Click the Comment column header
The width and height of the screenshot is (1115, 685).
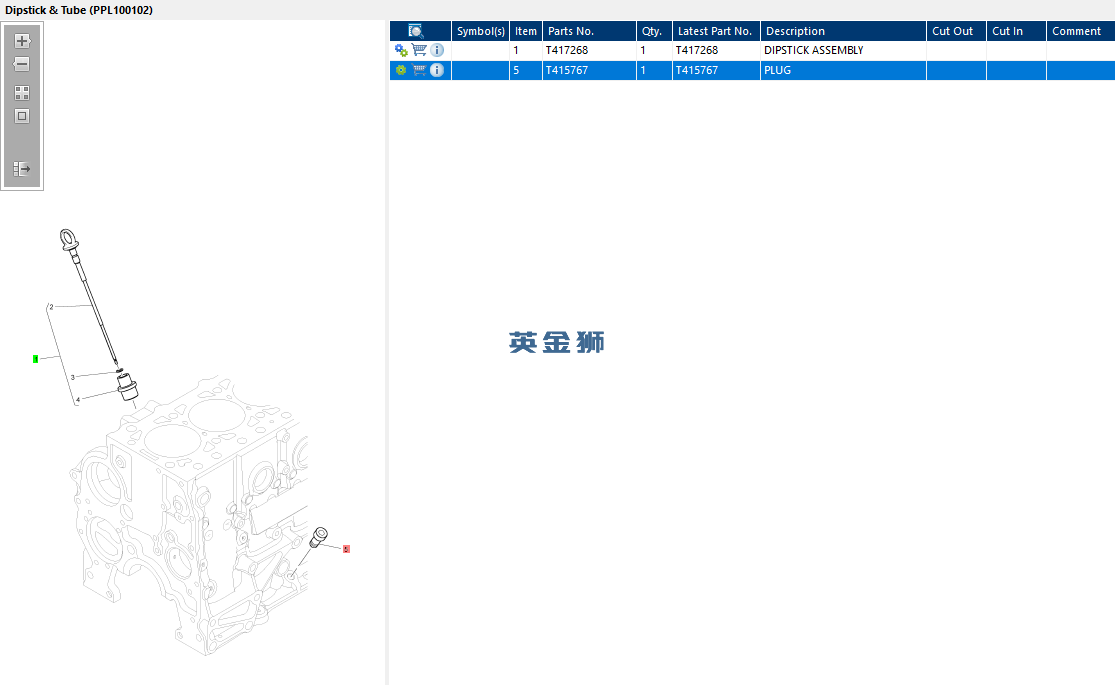click(x=1081, y=31)
